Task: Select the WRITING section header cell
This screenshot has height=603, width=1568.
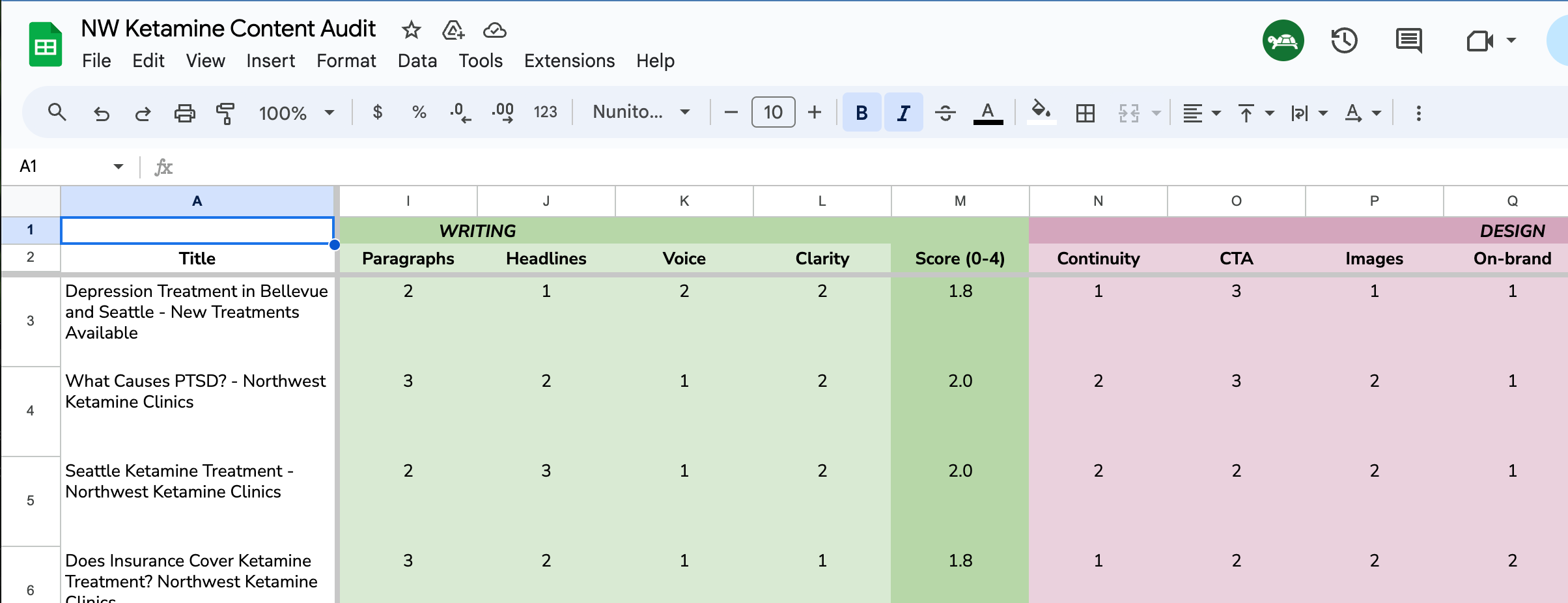Action: click(477, 231)
